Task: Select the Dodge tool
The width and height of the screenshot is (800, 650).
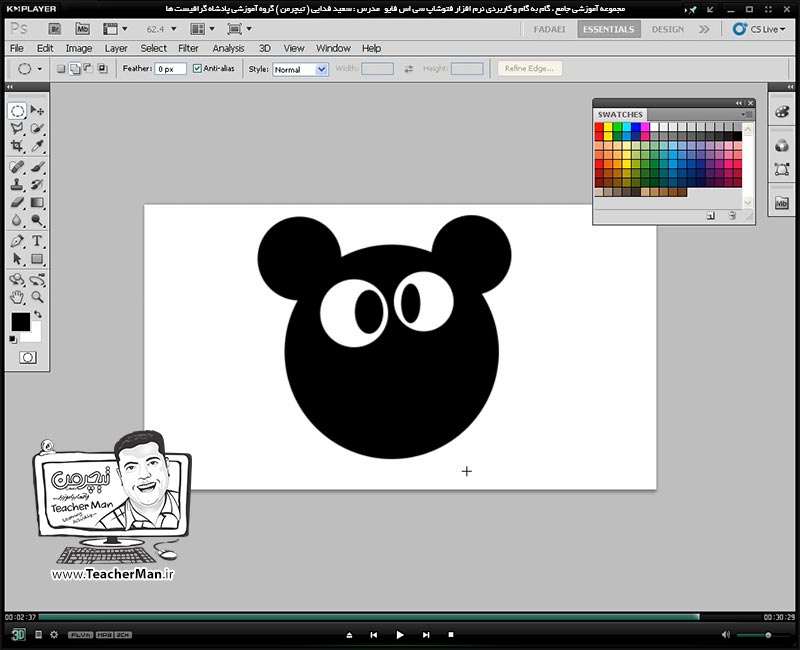Action: [37, 220]
